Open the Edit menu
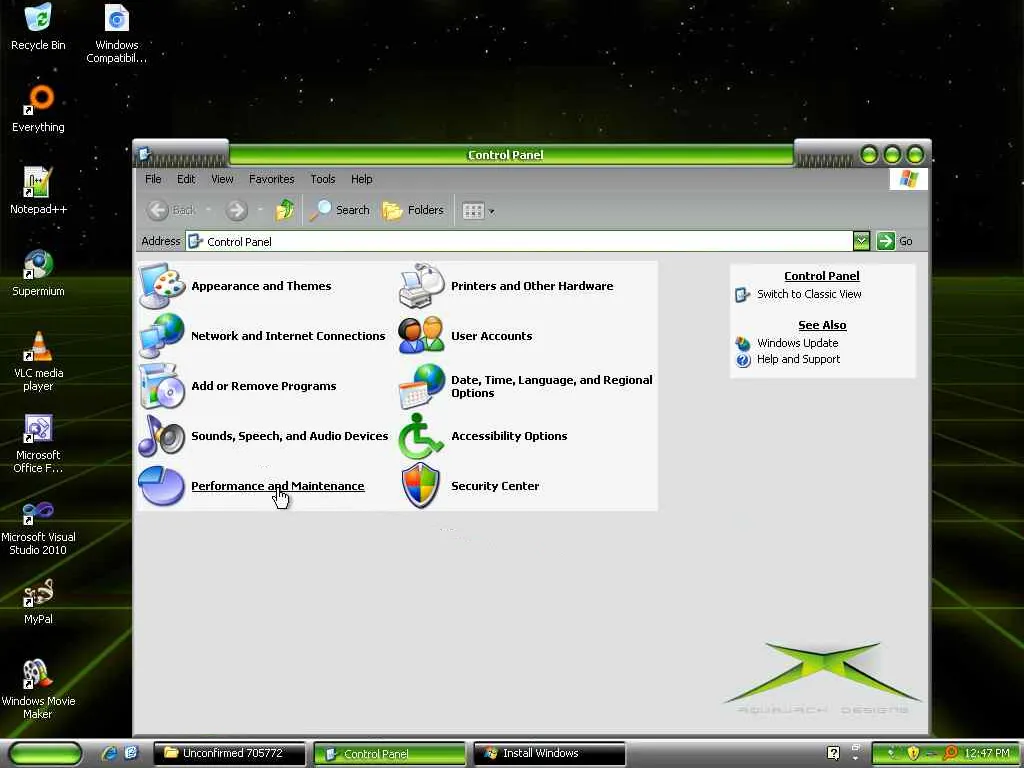The image size is (1024, 768). click(x=186, y=179)
